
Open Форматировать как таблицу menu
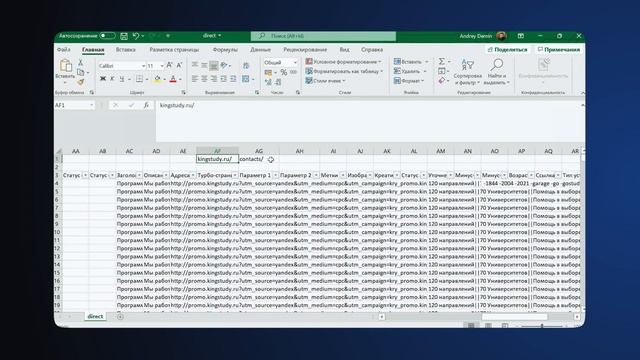(344, 71)
